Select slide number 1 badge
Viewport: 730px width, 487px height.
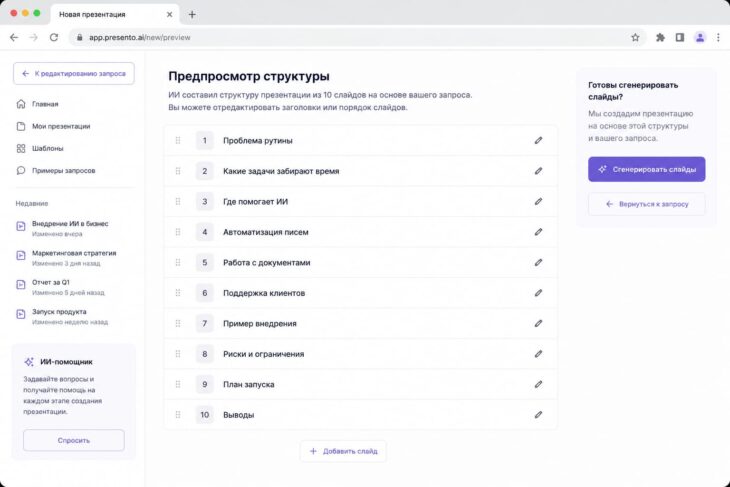(x=204, y=140)
